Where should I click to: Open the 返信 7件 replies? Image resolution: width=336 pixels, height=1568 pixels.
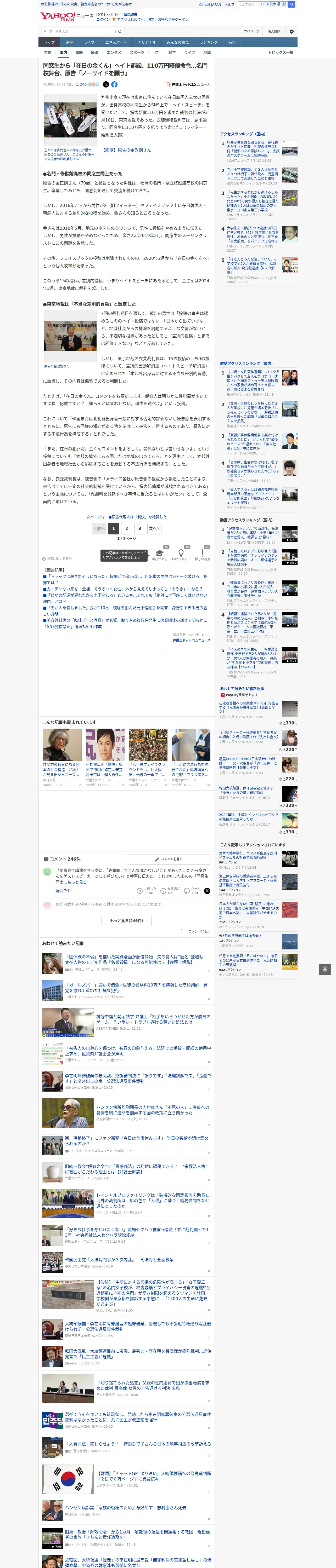coord(62,891)
